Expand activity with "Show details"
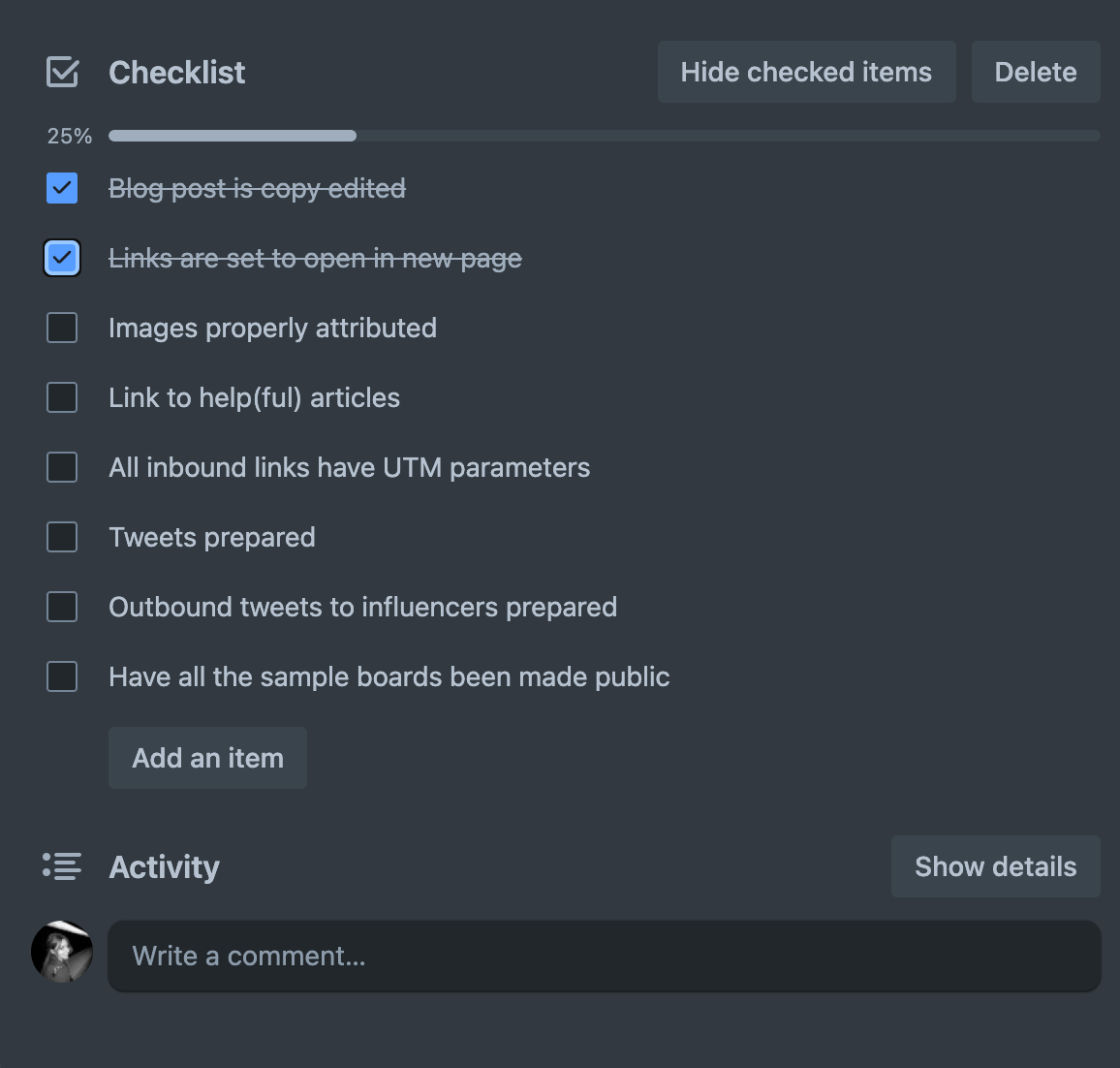Image resolution: width=1120 pixels, height=1068 pixels. pyautogui.click(x=995, y=866)
